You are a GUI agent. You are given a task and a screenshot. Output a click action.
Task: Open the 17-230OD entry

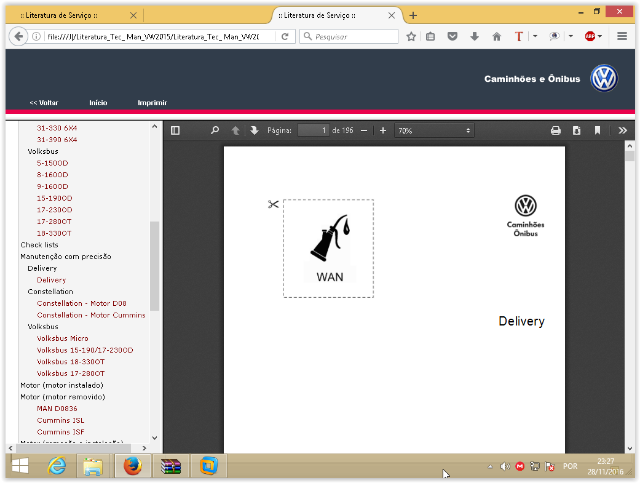click(x=54, y=210)
